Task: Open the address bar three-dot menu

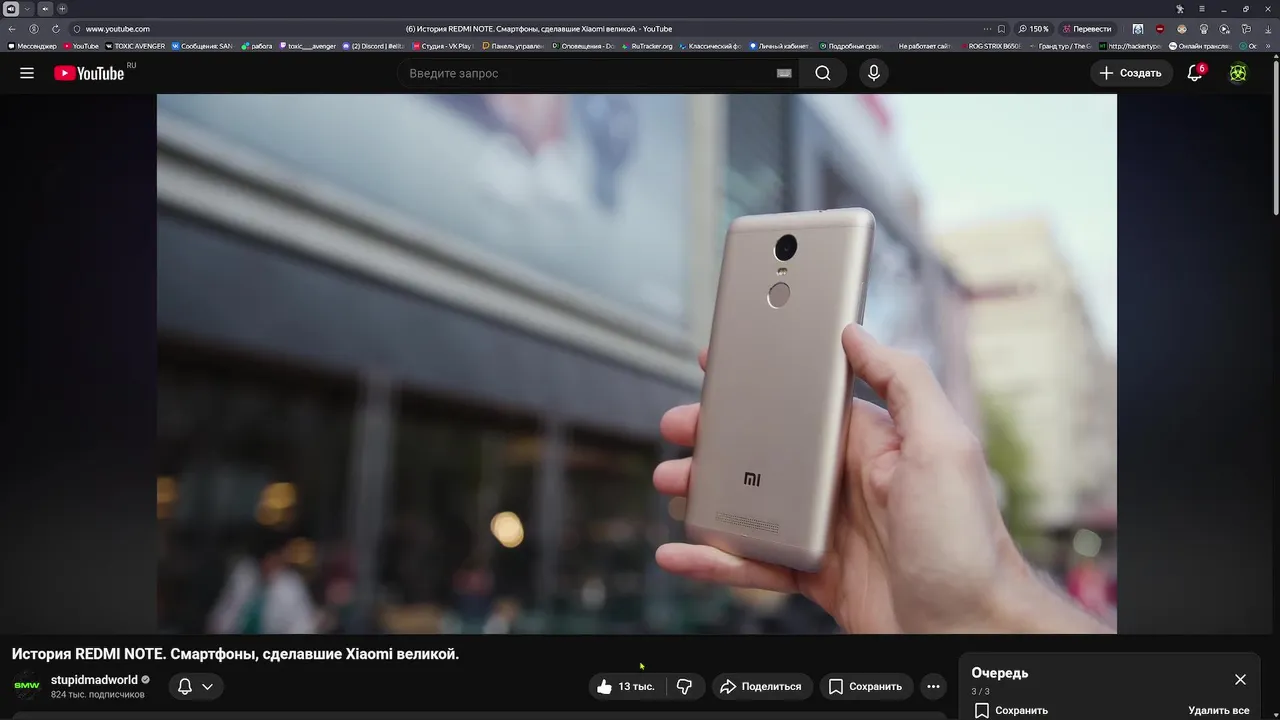Action: click(987, 29)
